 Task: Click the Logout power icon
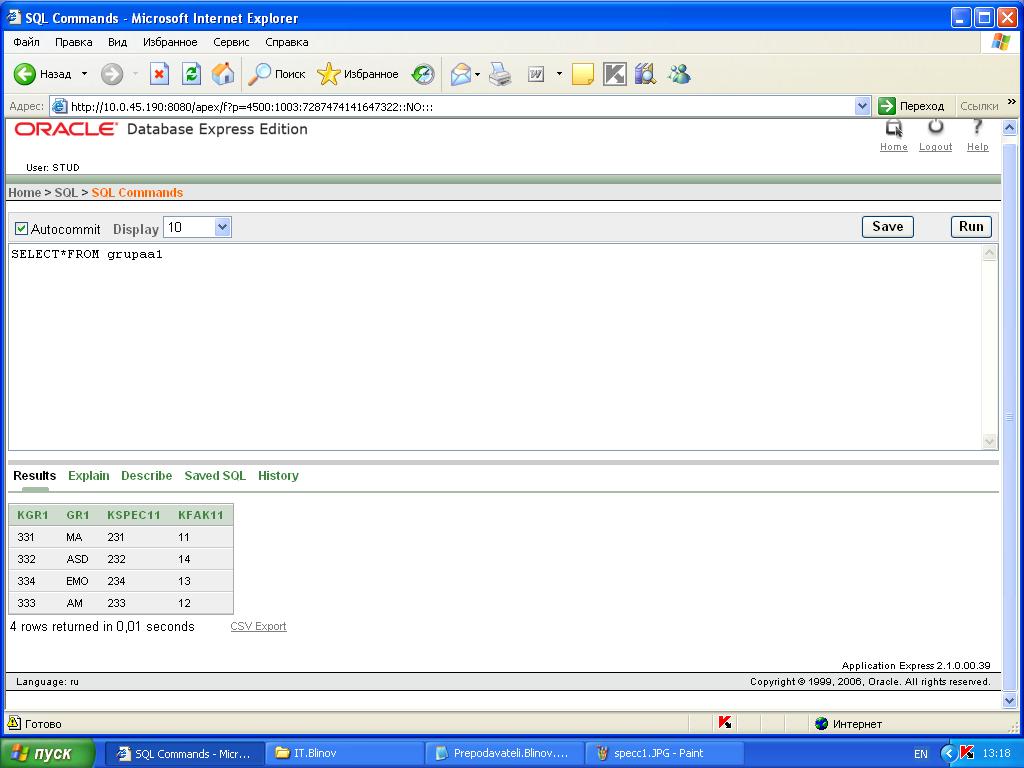click(x=936, y=127)
